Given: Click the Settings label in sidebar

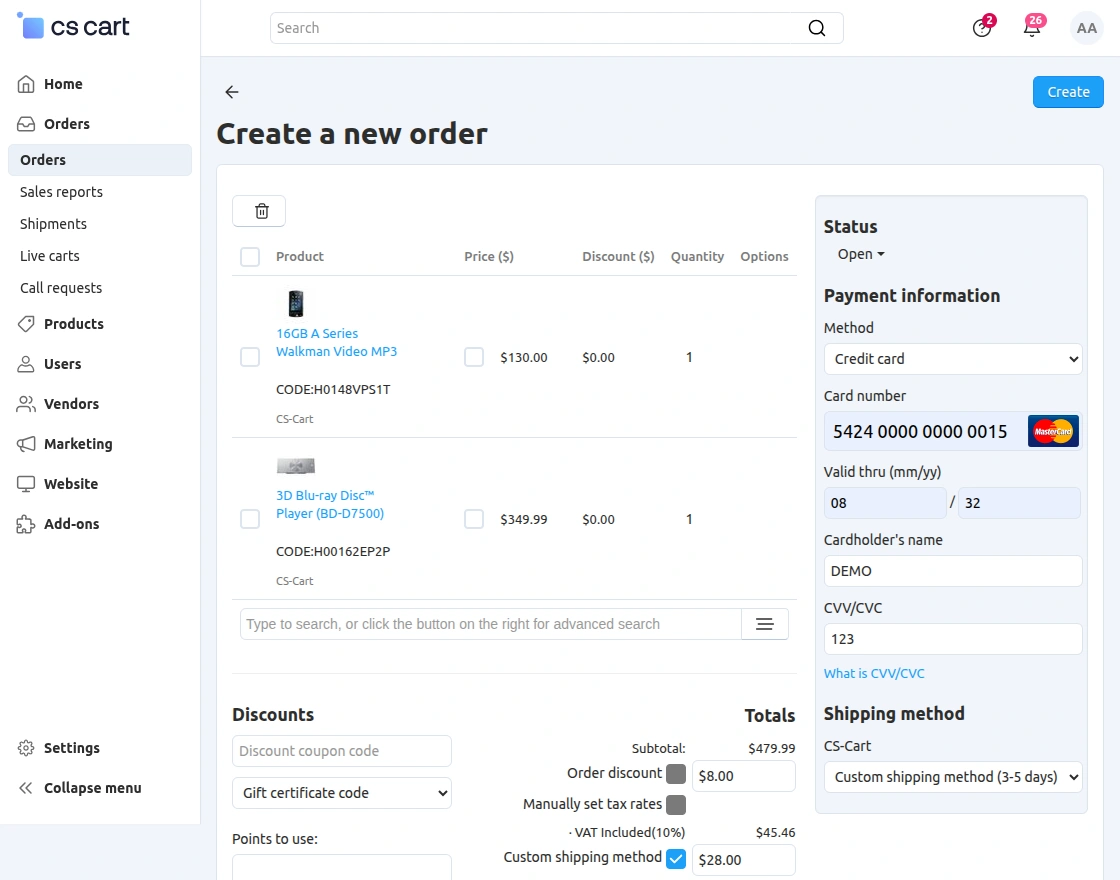Looking at the screenshot, I should click(72, 748).
